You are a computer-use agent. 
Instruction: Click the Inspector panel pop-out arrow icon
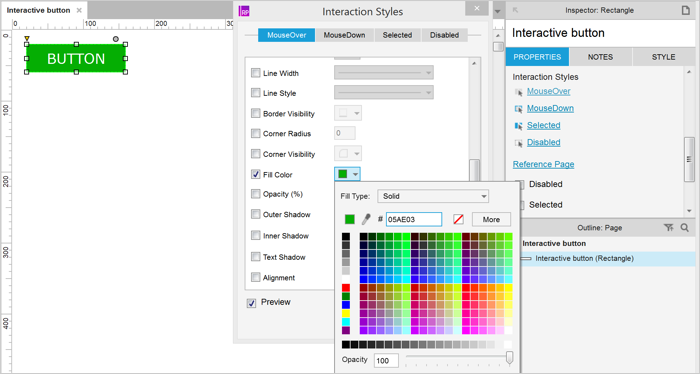[515, 10]
